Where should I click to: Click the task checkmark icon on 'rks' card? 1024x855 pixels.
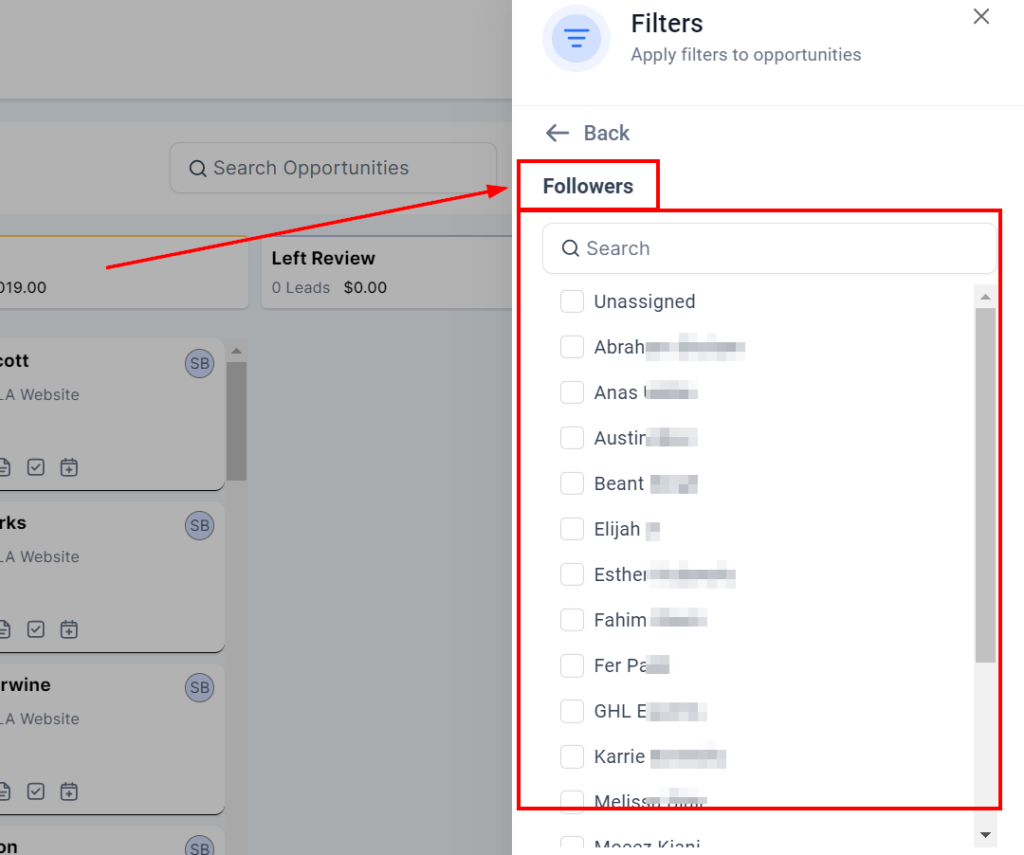[x=36, y=629]
